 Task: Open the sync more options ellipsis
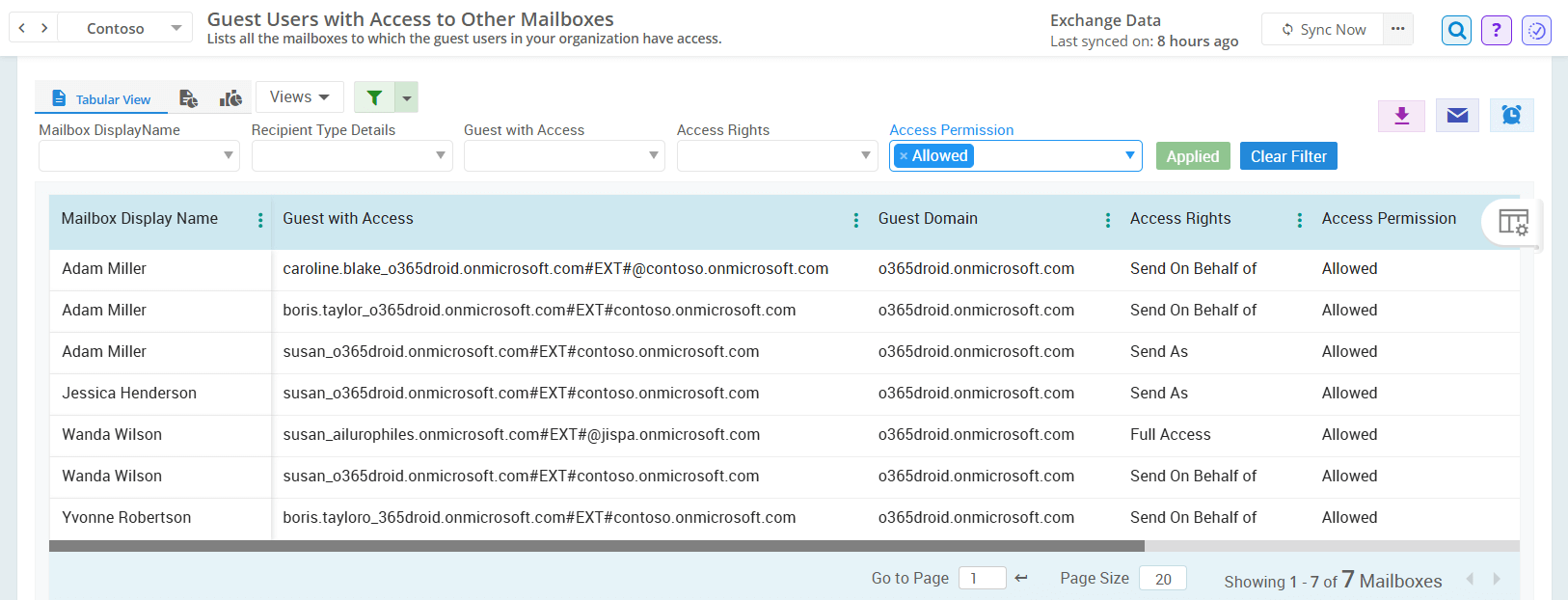(1398, 29)
